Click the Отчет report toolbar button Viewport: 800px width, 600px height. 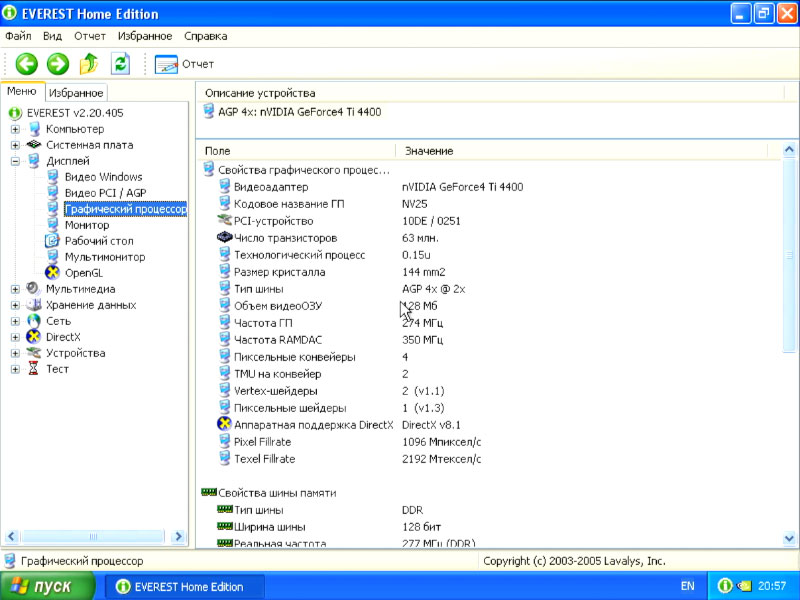click(185, 64)
